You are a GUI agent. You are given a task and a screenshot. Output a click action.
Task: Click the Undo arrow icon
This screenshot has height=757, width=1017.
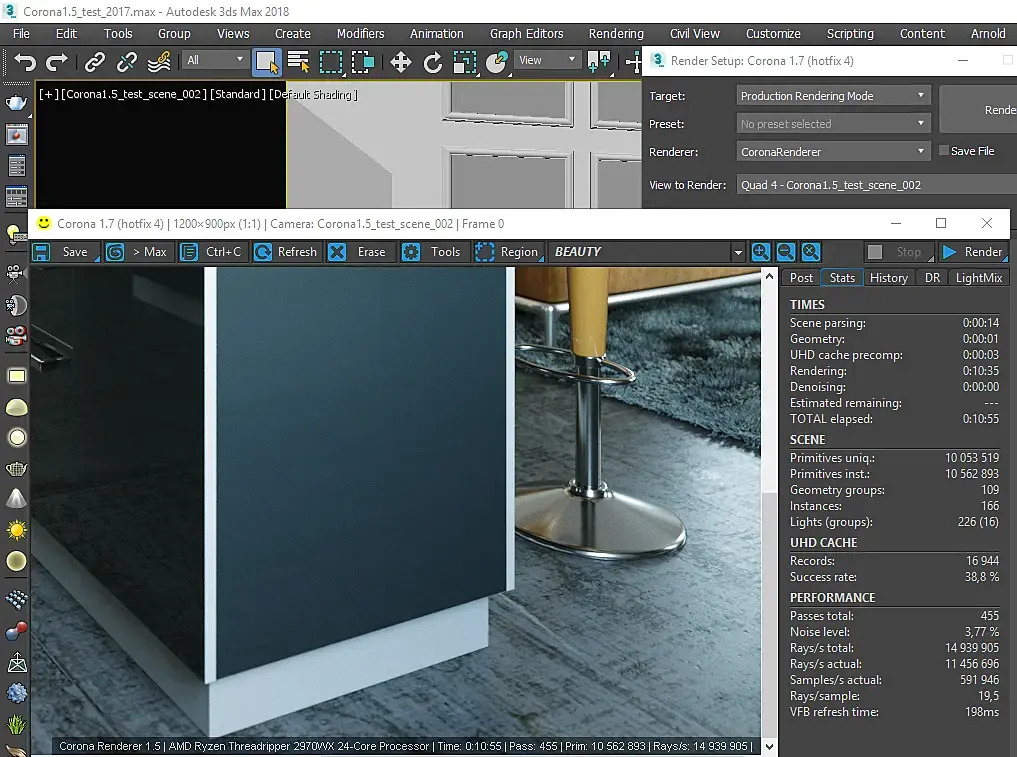point(25,62)
